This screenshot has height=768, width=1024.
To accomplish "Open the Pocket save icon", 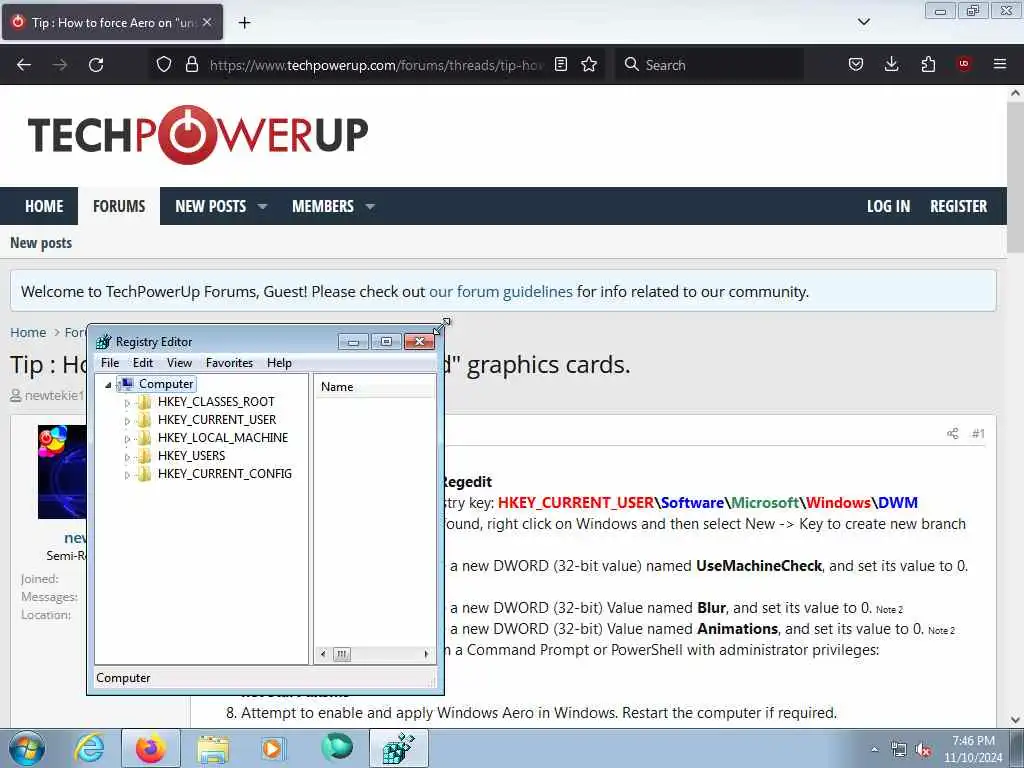I will coord(856,64).
